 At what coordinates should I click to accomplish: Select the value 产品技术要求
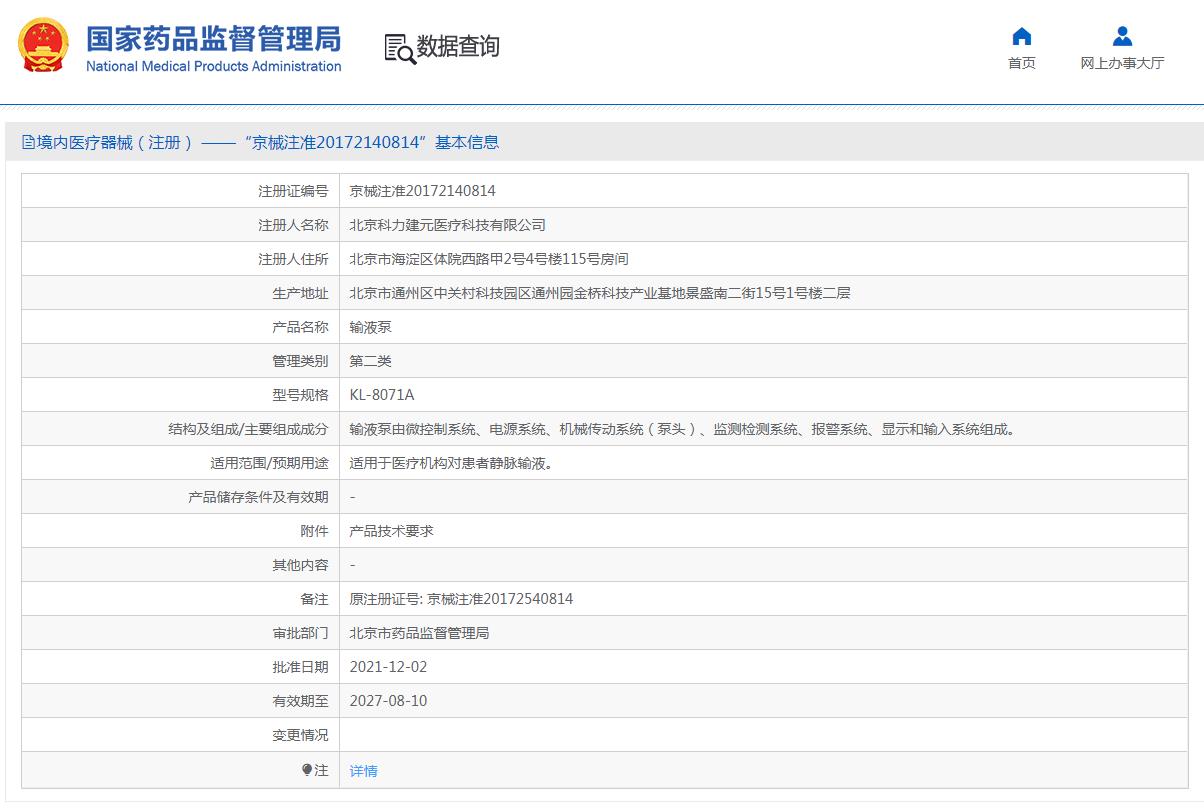(392, 531)
